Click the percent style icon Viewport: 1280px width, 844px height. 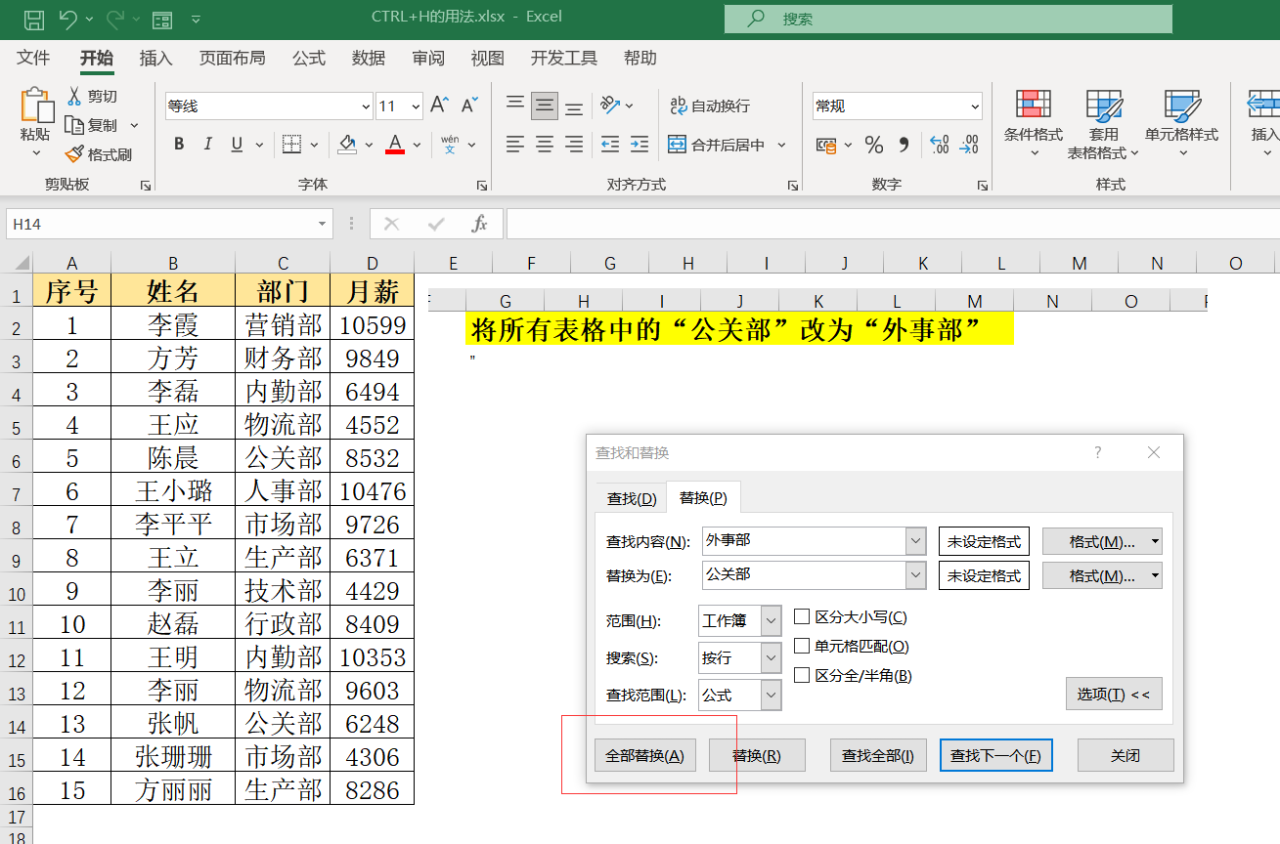pyautogui.click(x=874, y=145)
